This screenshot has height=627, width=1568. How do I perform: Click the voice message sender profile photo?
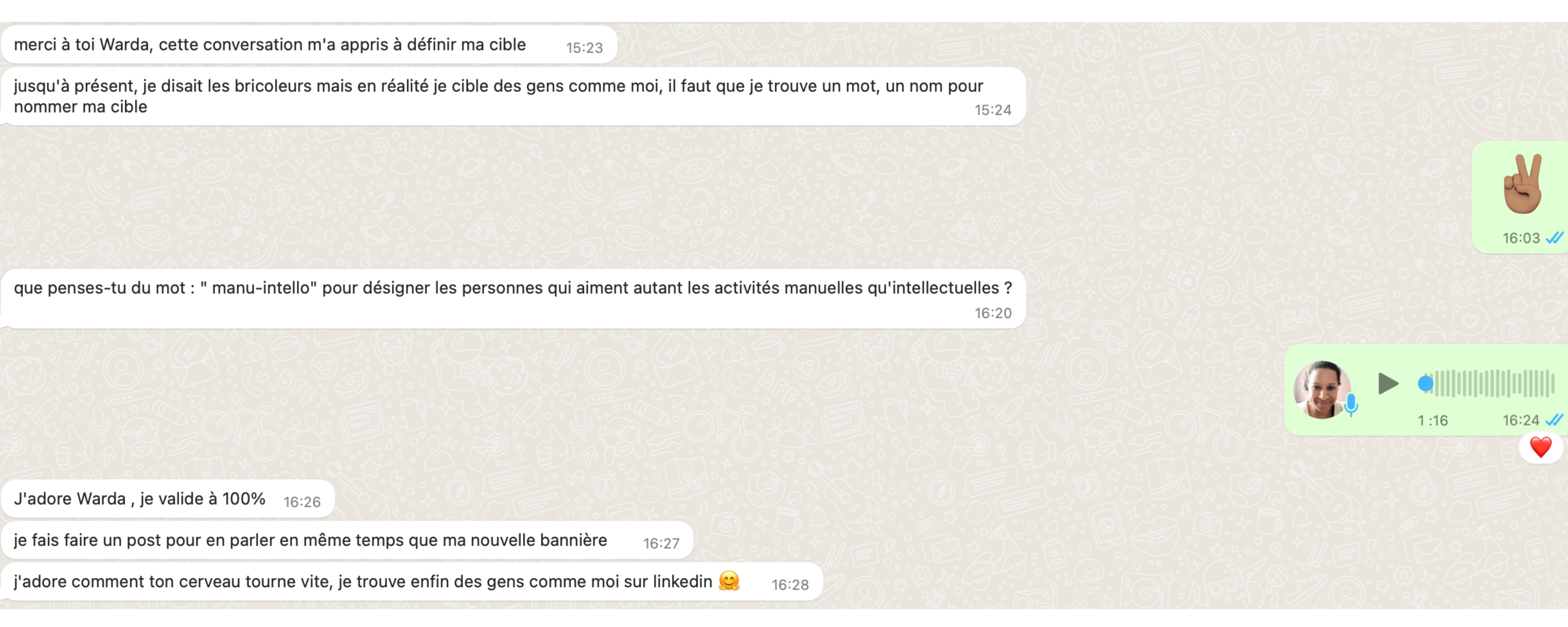pyautogui.click(x=1322, y=390)
